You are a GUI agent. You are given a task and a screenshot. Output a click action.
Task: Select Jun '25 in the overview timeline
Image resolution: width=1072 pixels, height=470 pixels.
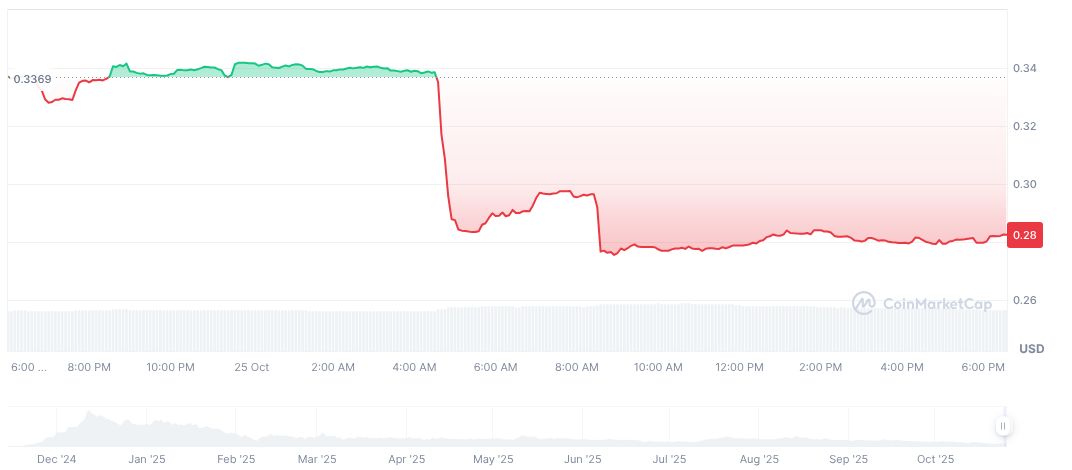click(583, 459)
